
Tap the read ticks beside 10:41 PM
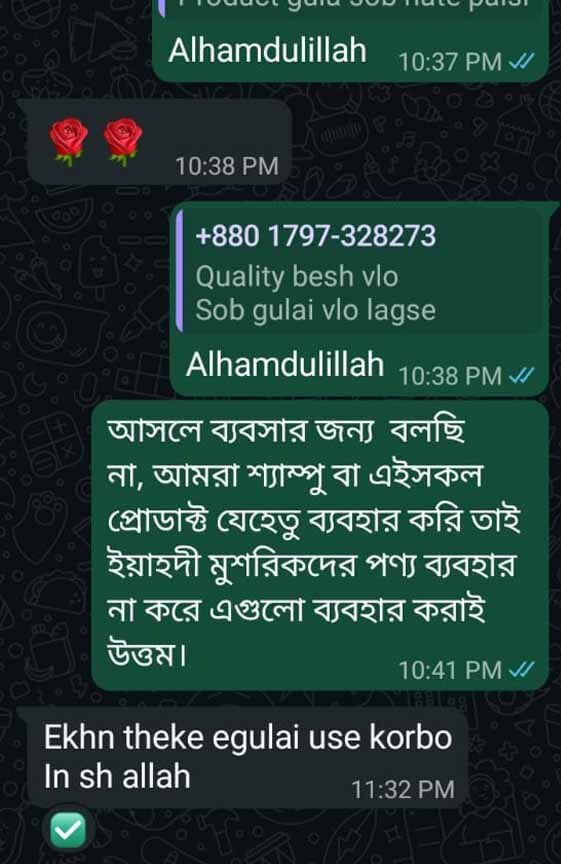pyautogui.click(x=521, y=670)
